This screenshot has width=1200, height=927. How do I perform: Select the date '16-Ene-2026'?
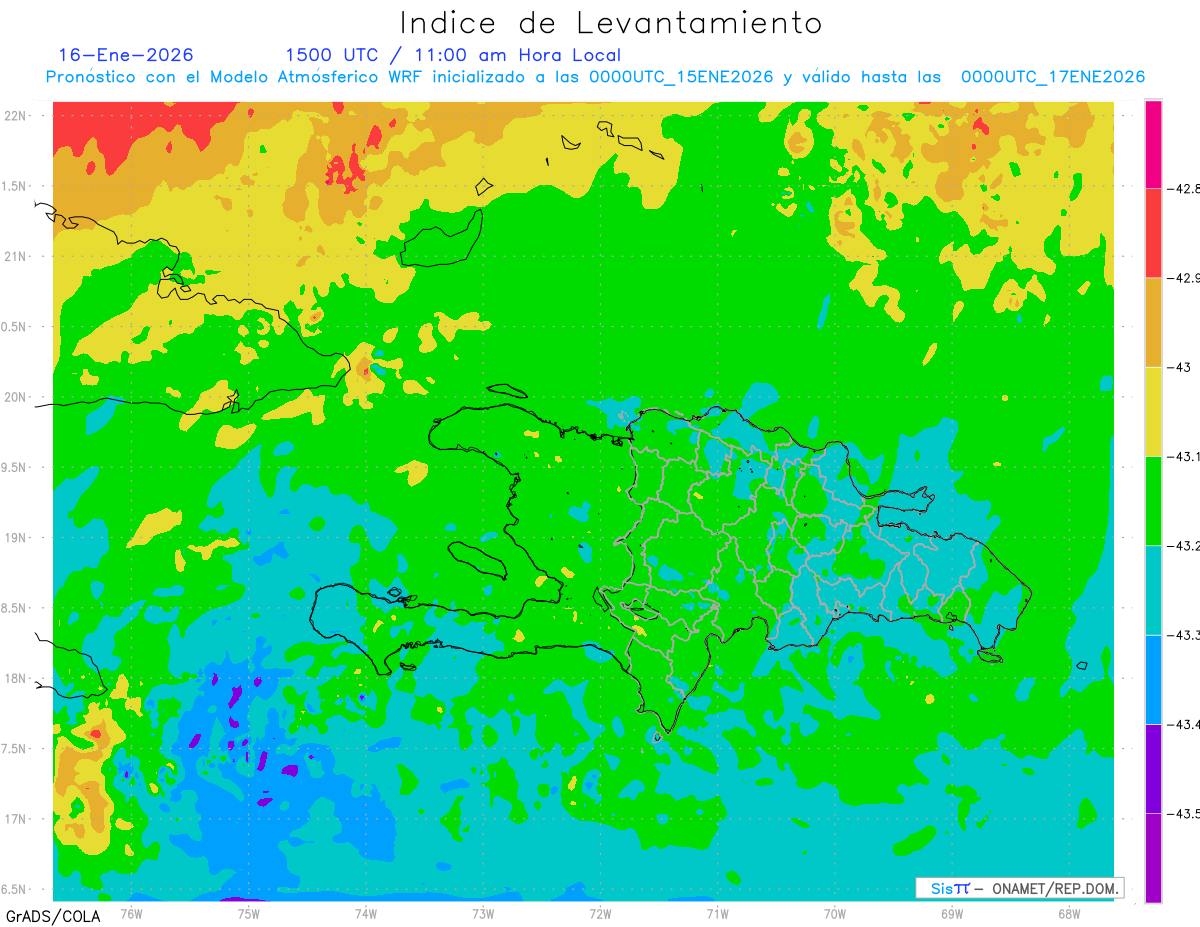pos(126,55)
